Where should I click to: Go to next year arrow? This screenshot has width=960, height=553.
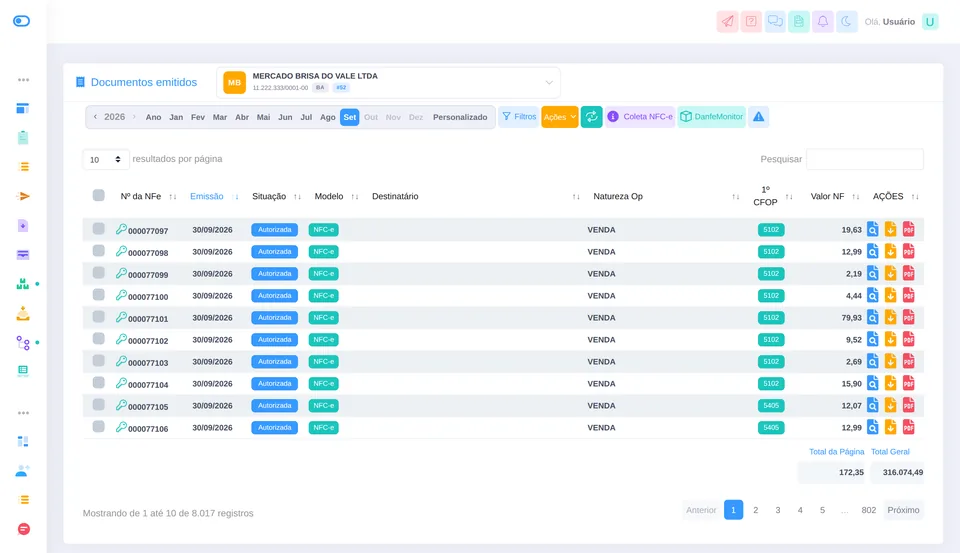click(x=134, y=116)
